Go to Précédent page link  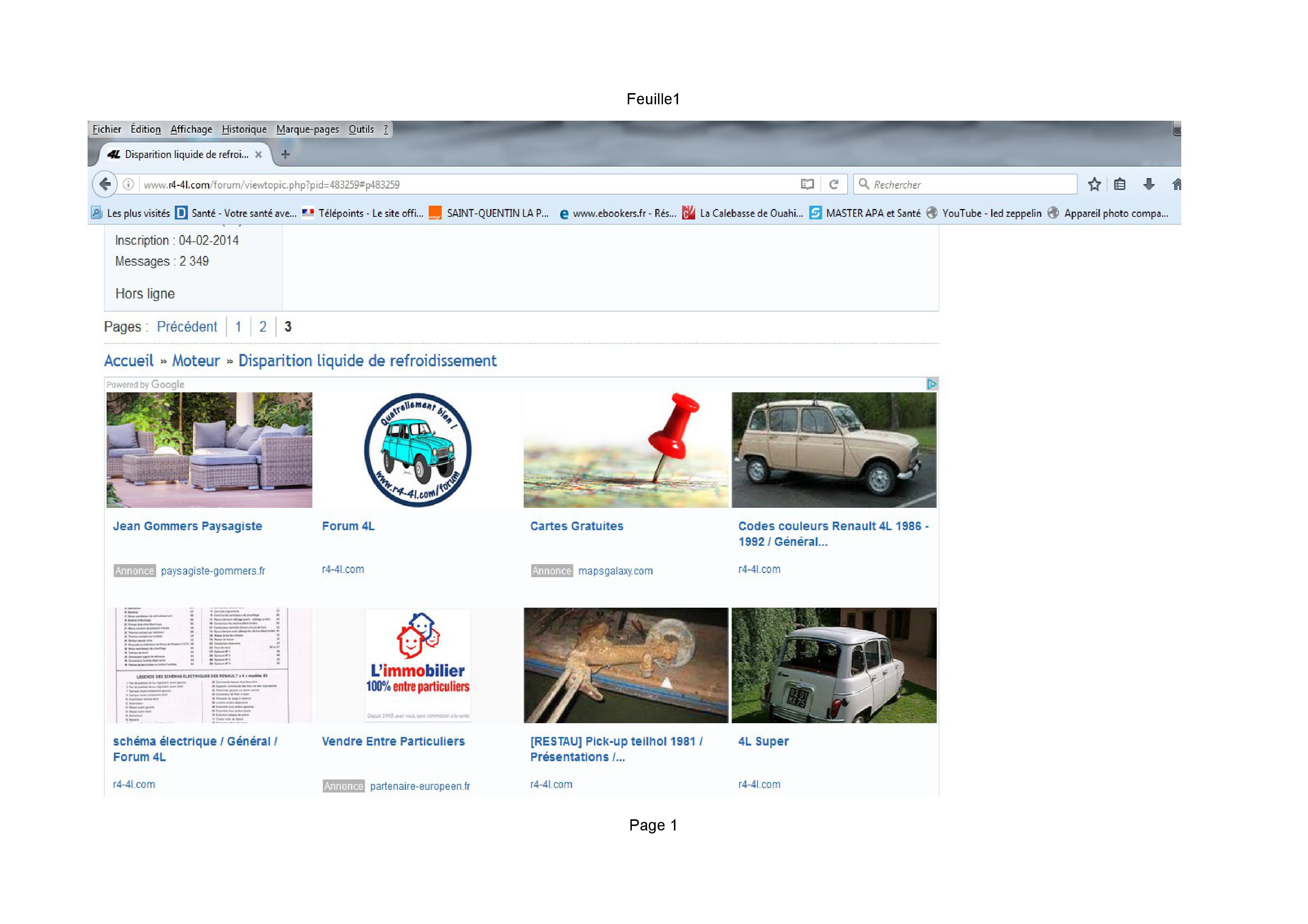pos(187,327)
